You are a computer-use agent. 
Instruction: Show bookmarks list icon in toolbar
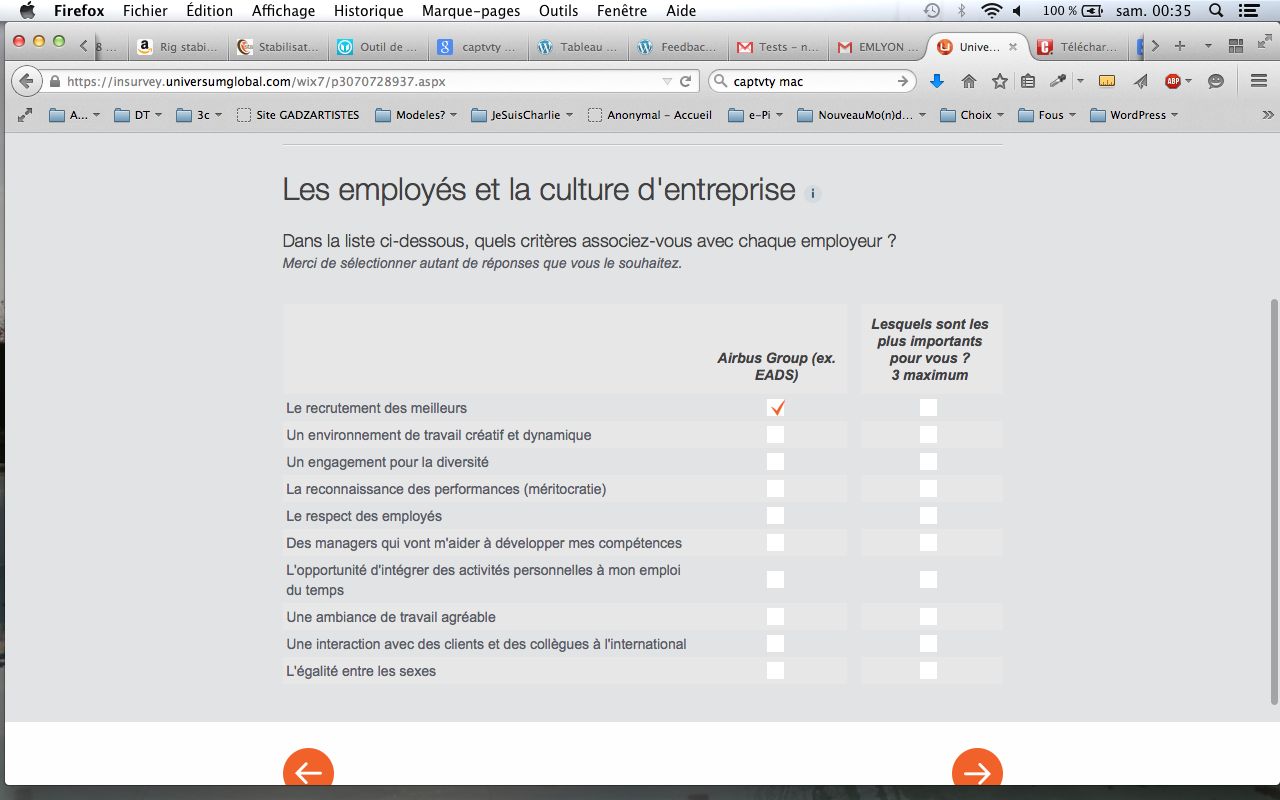pos(1027,82)
